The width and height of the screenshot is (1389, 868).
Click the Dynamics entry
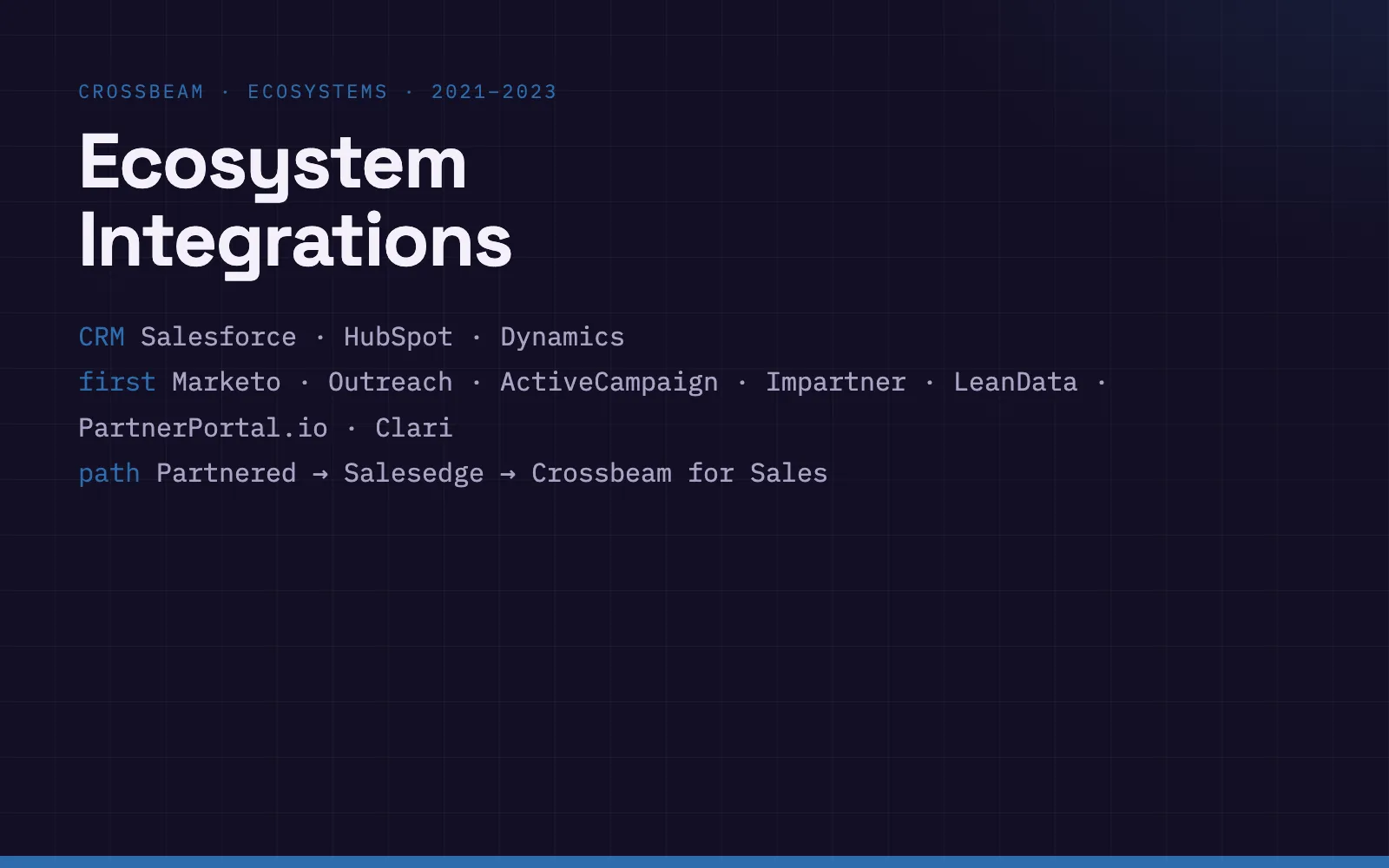tap(563, 337)
